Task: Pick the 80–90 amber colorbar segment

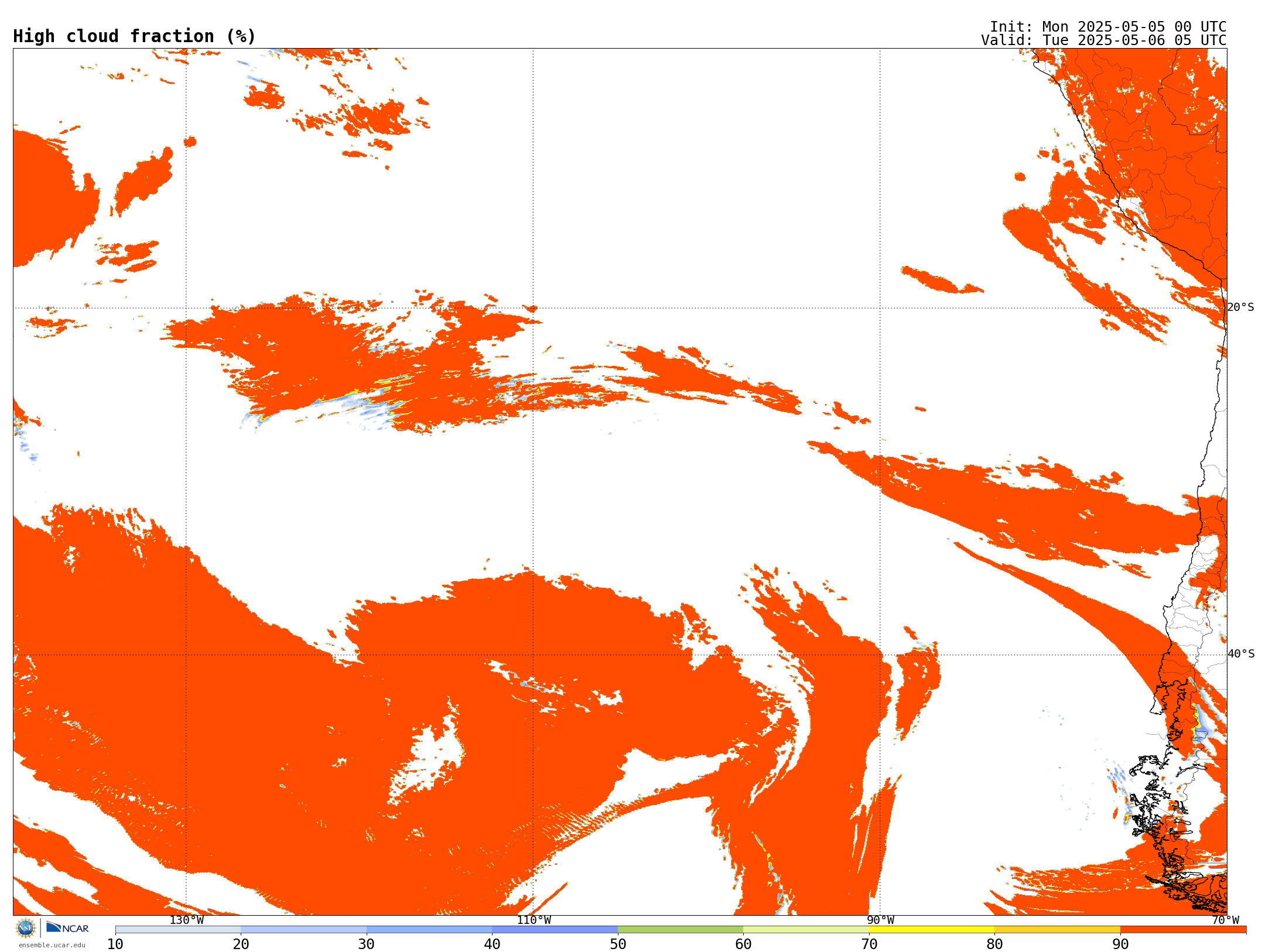Action: pos(1057,930)
